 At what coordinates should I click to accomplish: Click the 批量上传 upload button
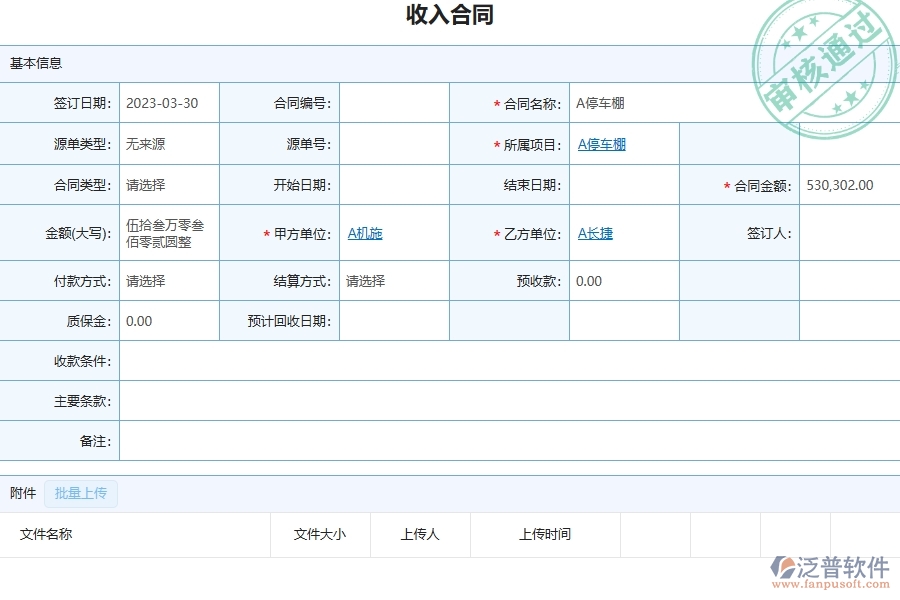tap(81, 493)
